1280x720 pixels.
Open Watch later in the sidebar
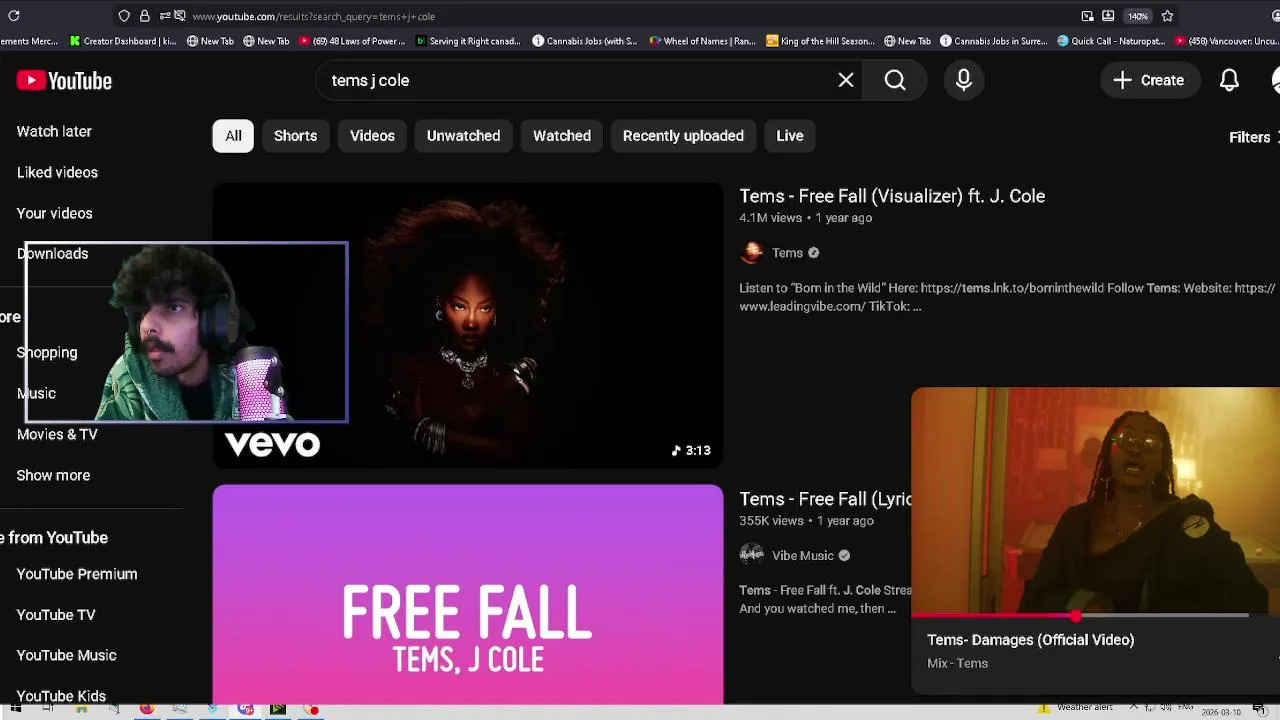click(x=54, y=131)
